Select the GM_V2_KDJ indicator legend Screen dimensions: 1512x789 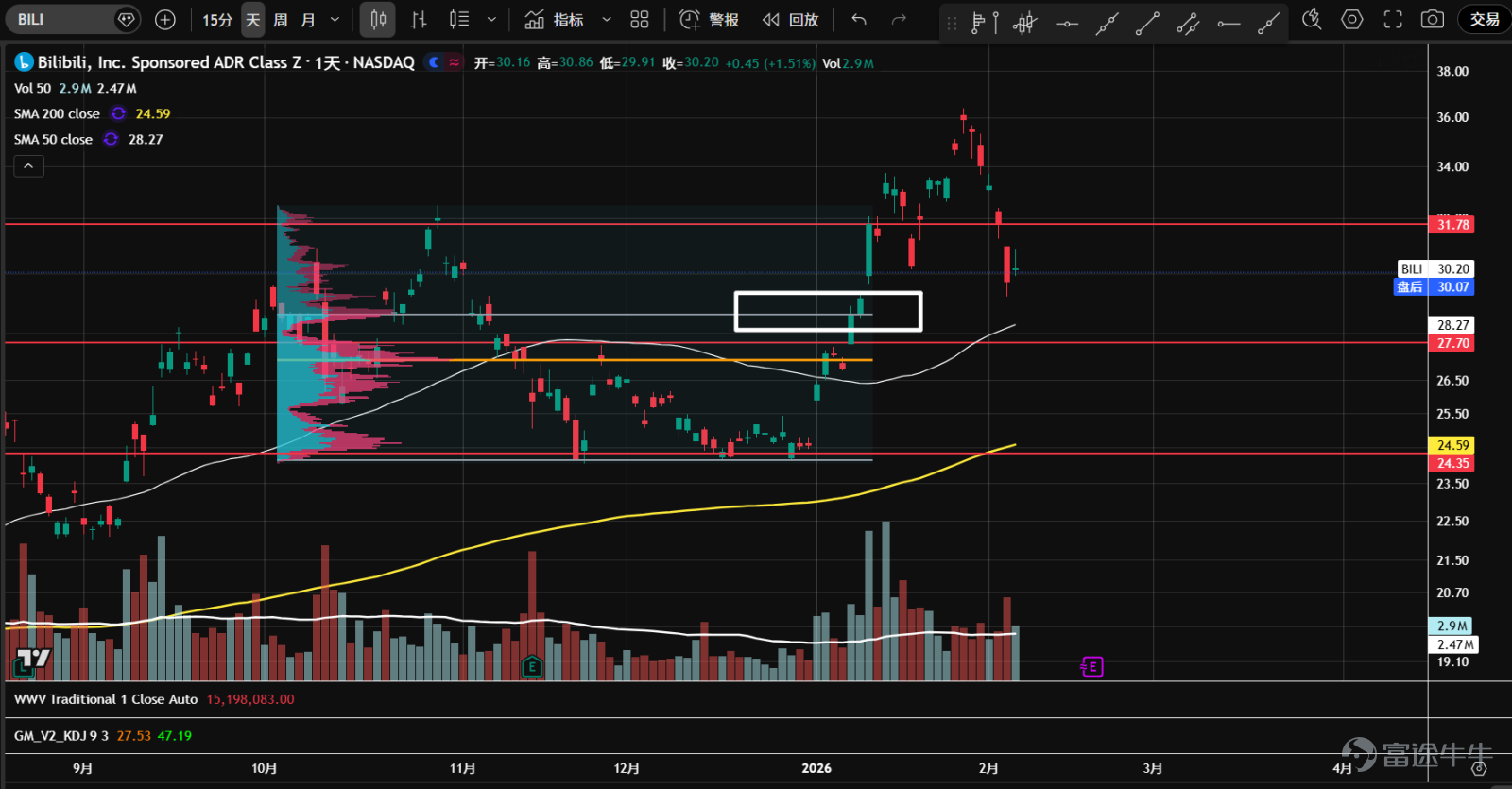(x=61, y=735)
